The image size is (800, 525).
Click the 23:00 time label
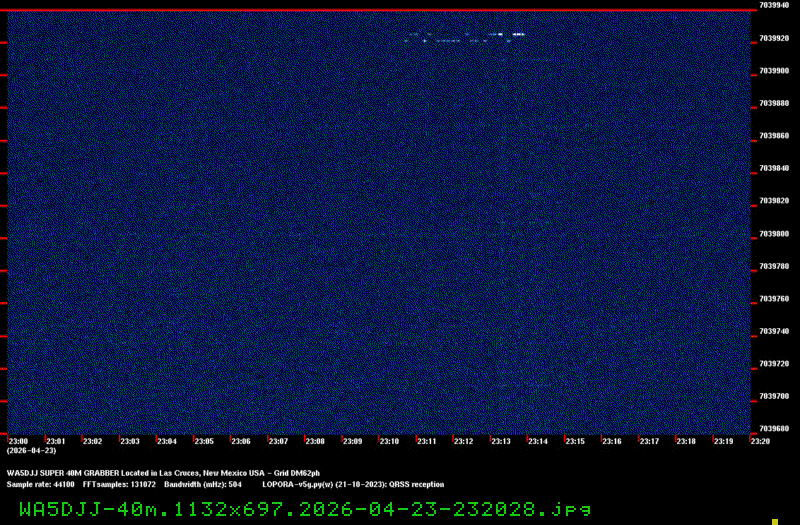tap(18, 441)
